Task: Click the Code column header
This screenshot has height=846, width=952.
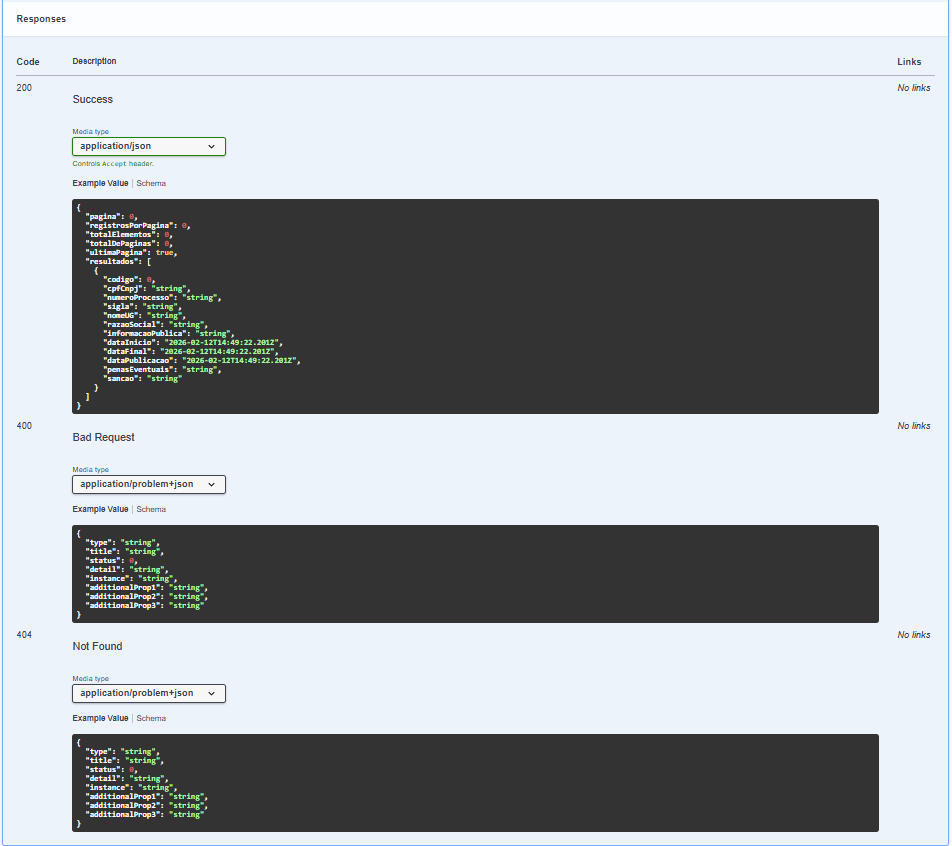Action: point(28,62)
